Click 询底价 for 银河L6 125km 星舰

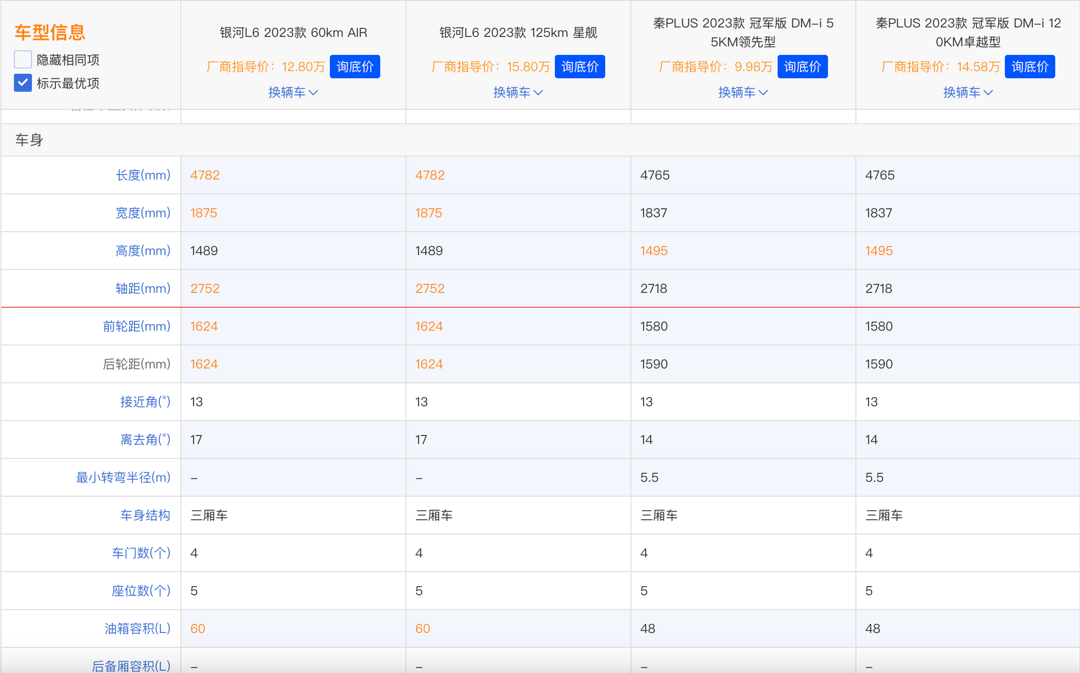tap(580, 67)
